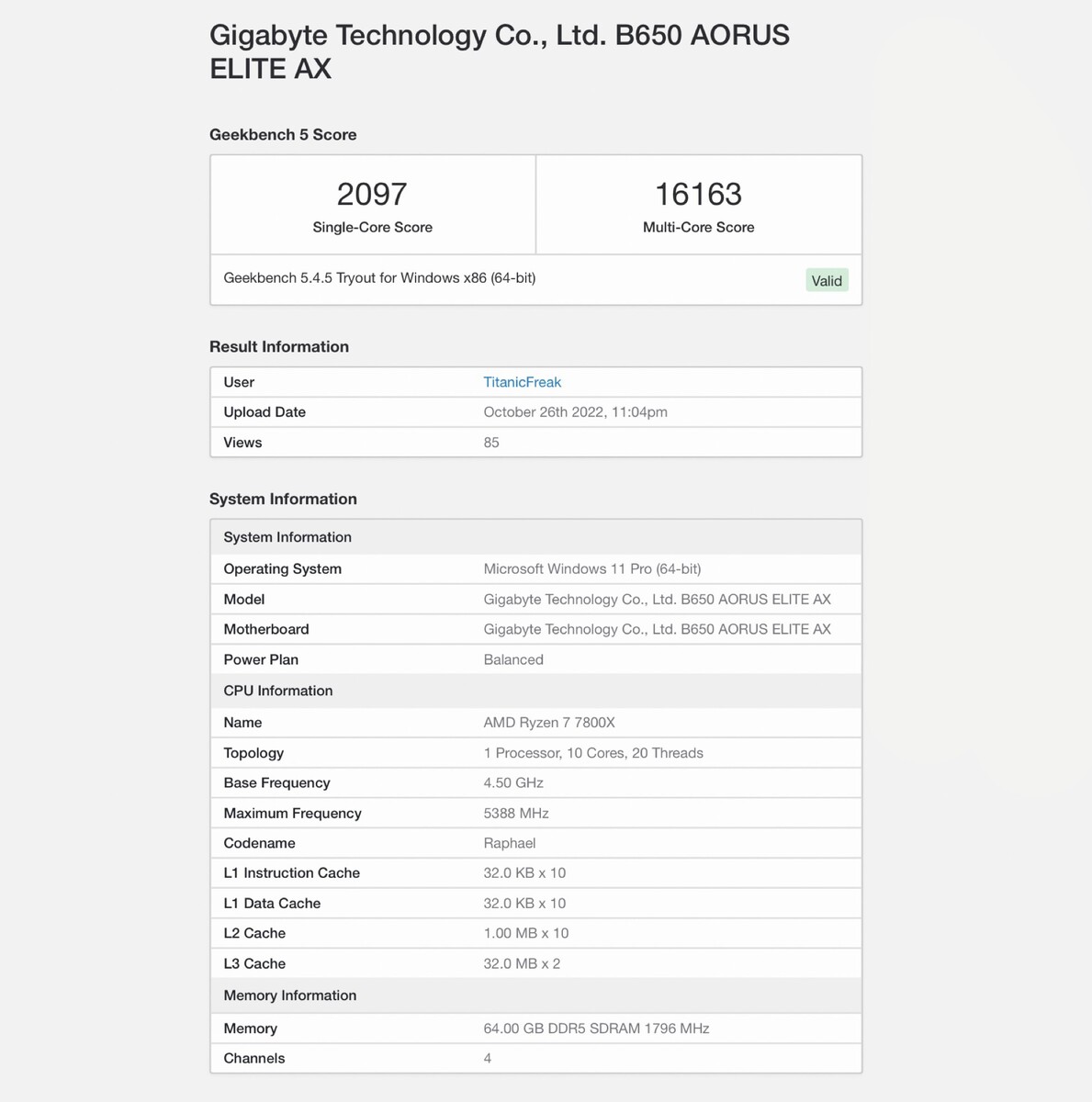
Task: Click the System Information table header row
Action: 536,537
